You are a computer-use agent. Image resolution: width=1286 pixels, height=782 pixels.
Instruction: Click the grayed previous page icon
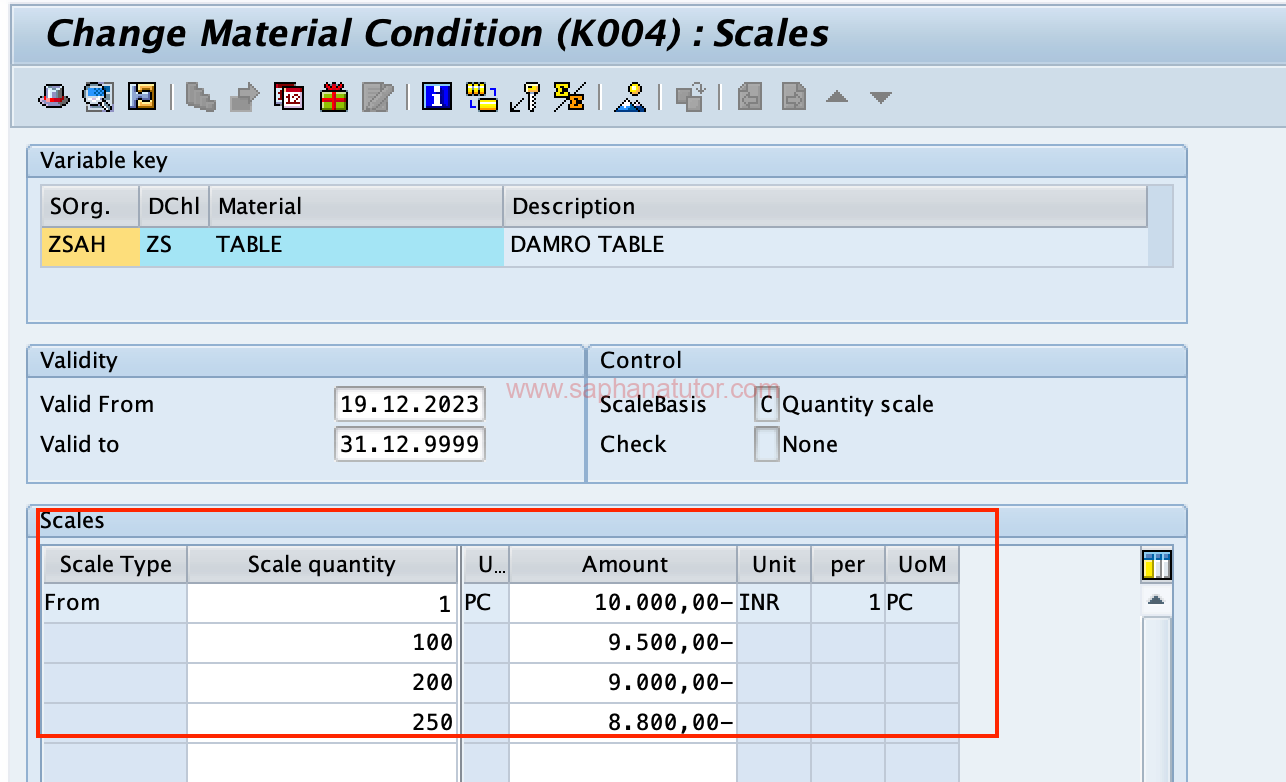point(750,97)
